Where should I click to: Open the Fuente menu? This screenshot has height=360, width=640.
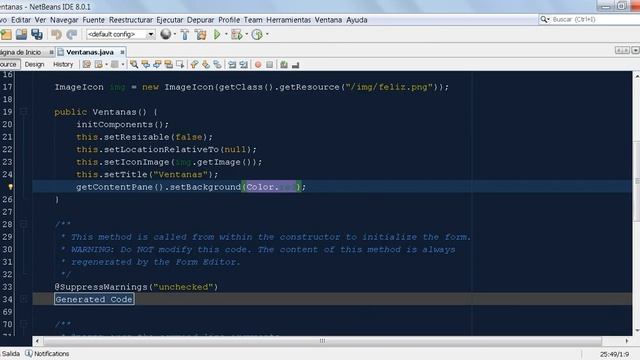pos(93,20)
